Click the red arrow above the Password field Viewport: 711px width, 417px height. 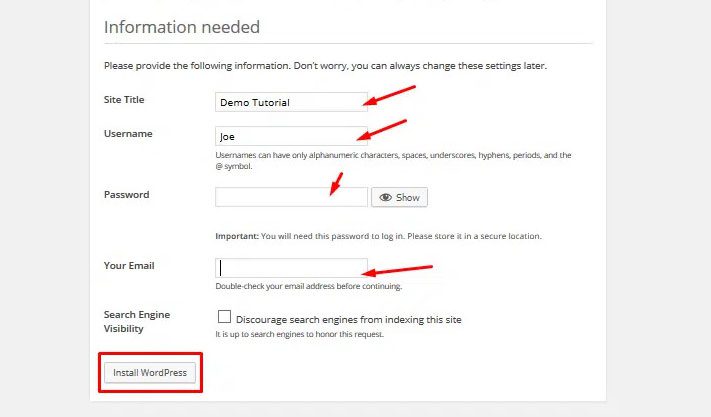pos(337,183)
